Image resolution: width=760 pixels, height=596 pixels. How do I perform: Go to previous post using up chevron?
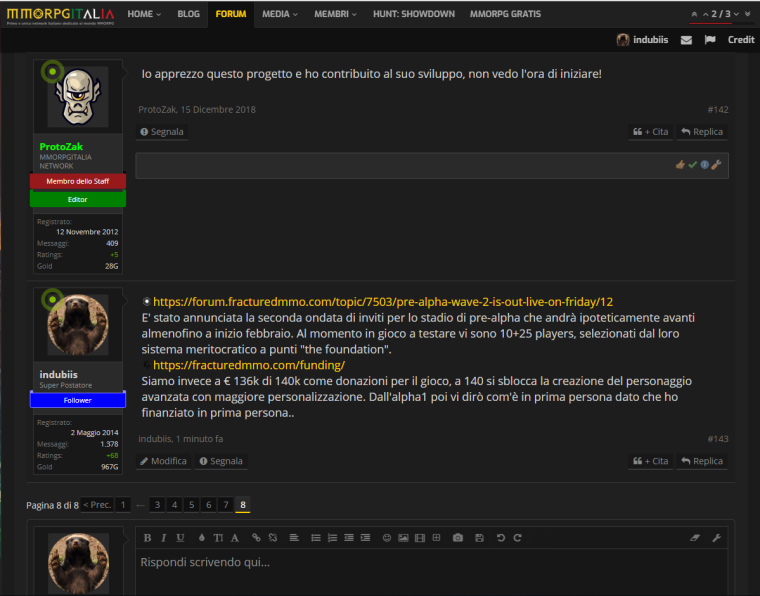tap(706, 15)
